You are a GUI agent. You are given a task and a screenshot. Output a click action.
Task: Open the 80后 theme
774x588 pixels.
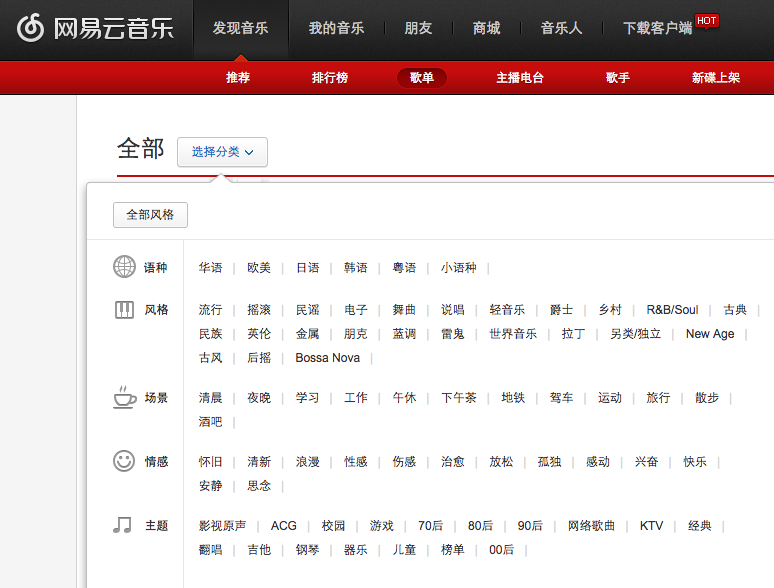pos(480,526)
